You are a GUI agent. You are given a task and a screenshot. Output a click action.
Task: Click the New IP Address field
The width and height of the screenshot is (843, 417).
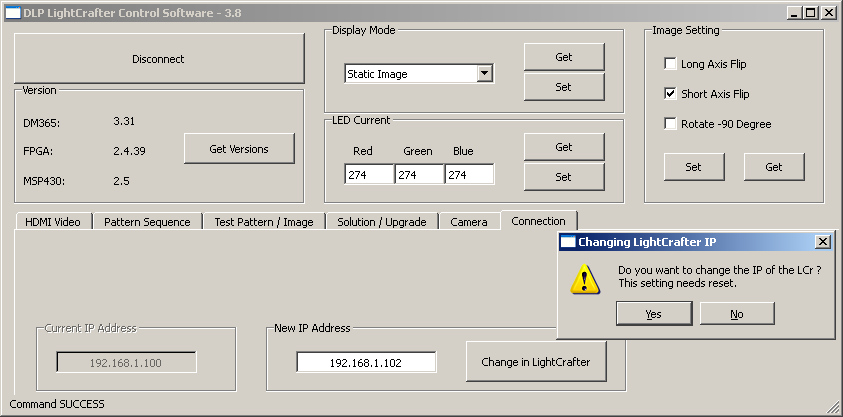366,363
